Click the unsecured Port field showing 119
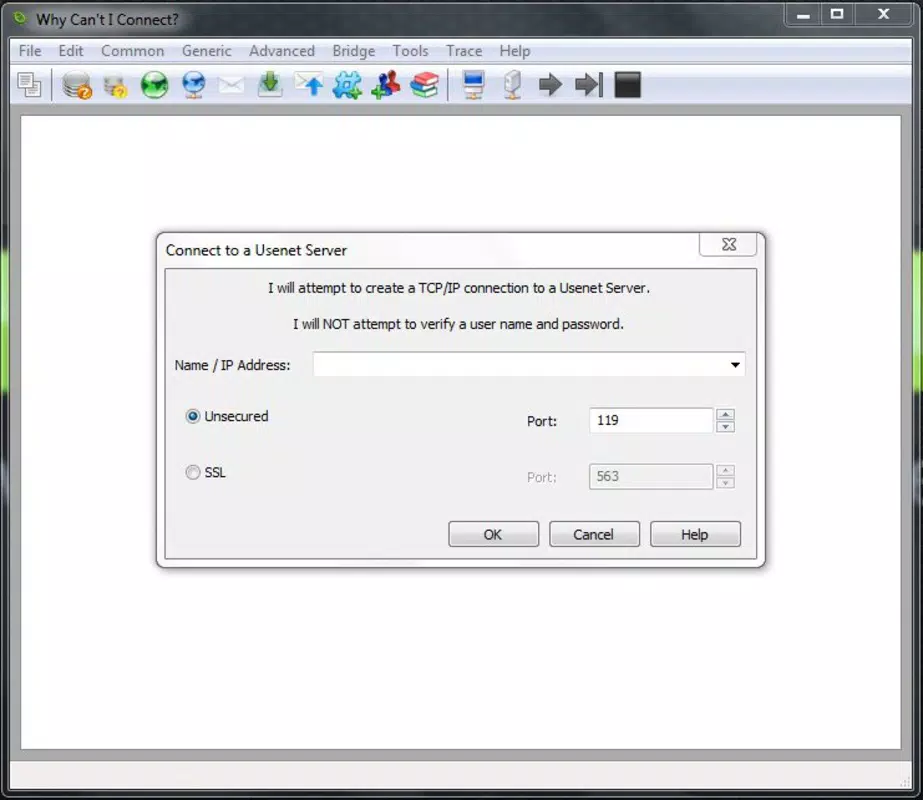Screen dimensions: 923x800 pyautogui.click(x=651, y=420)
